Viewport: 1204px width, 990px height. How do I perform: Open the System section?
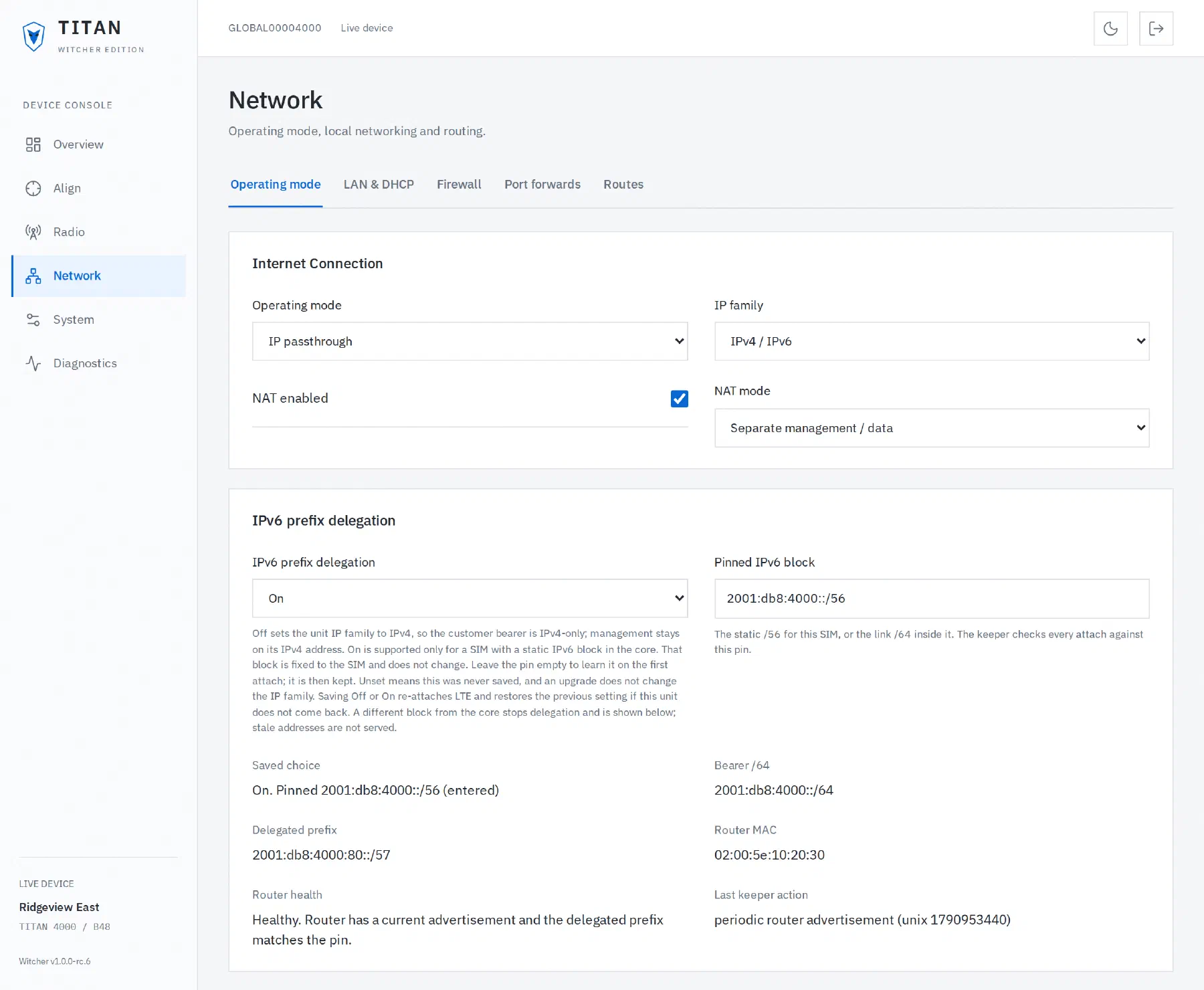(x=99, y=320)
